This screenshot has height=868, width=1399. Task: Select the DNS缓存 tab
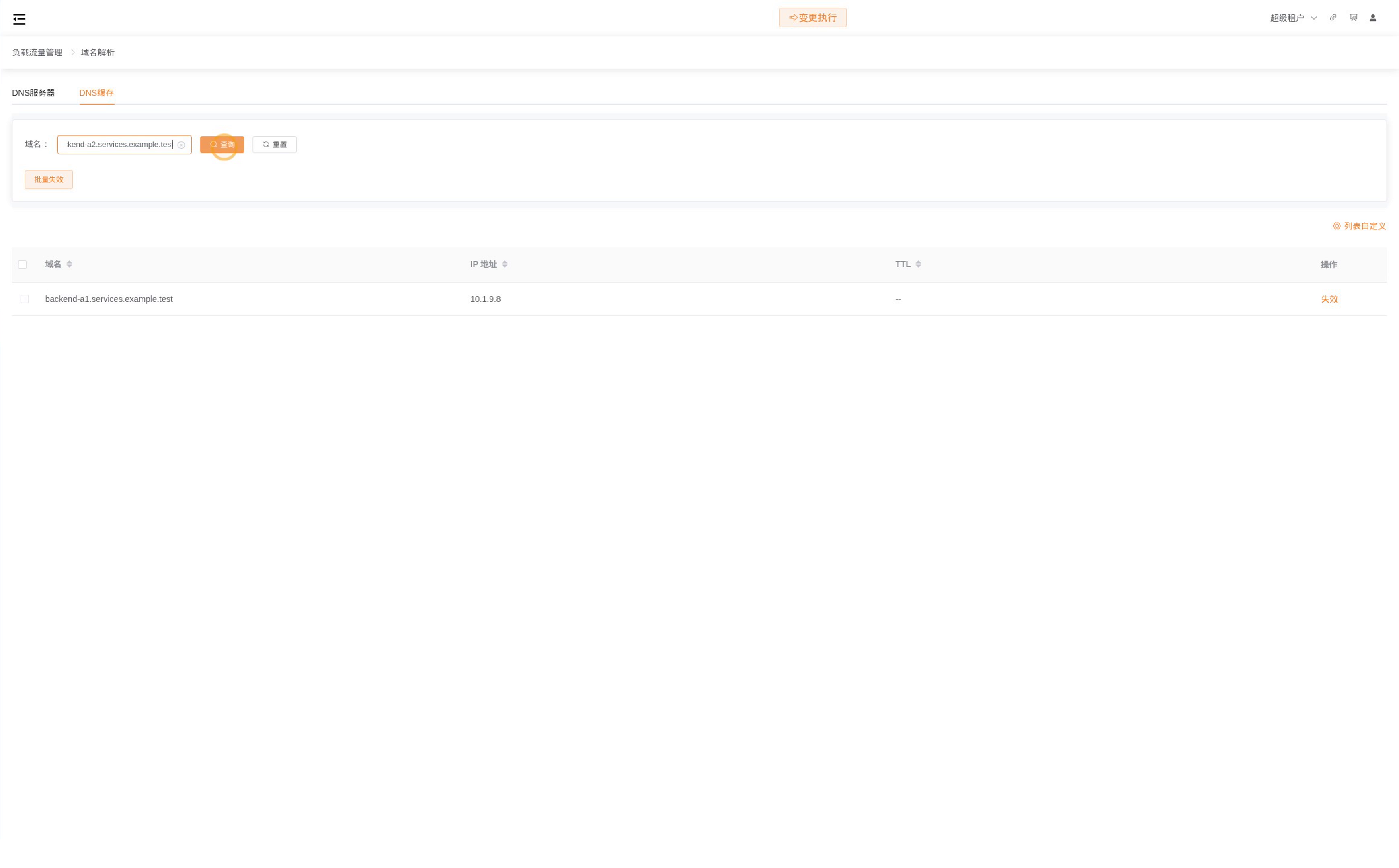point(96,93)
